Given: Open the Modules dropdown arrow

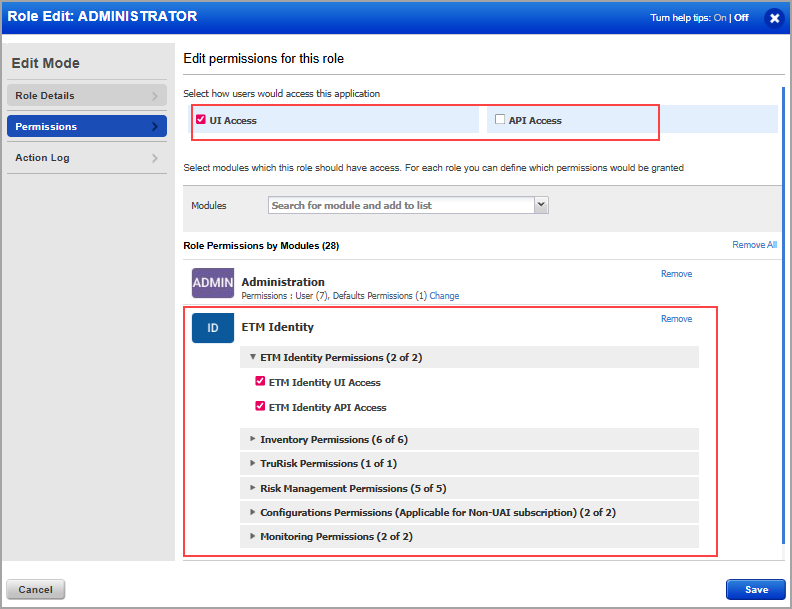Looking at the screenshot, I should [x=541, y=205].
